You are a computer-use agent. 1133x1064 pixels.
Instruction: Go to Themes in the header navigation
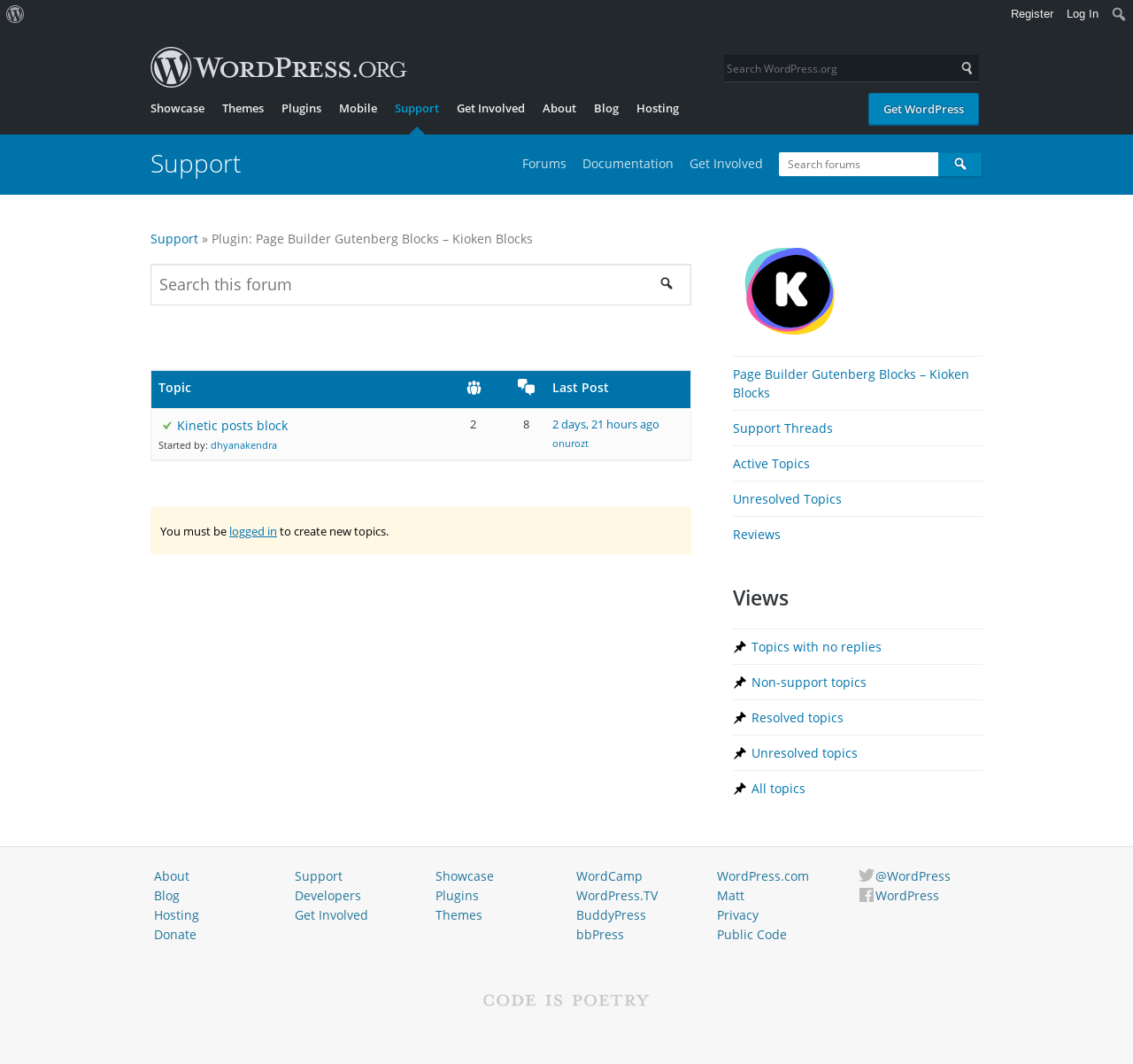[243, 108]
